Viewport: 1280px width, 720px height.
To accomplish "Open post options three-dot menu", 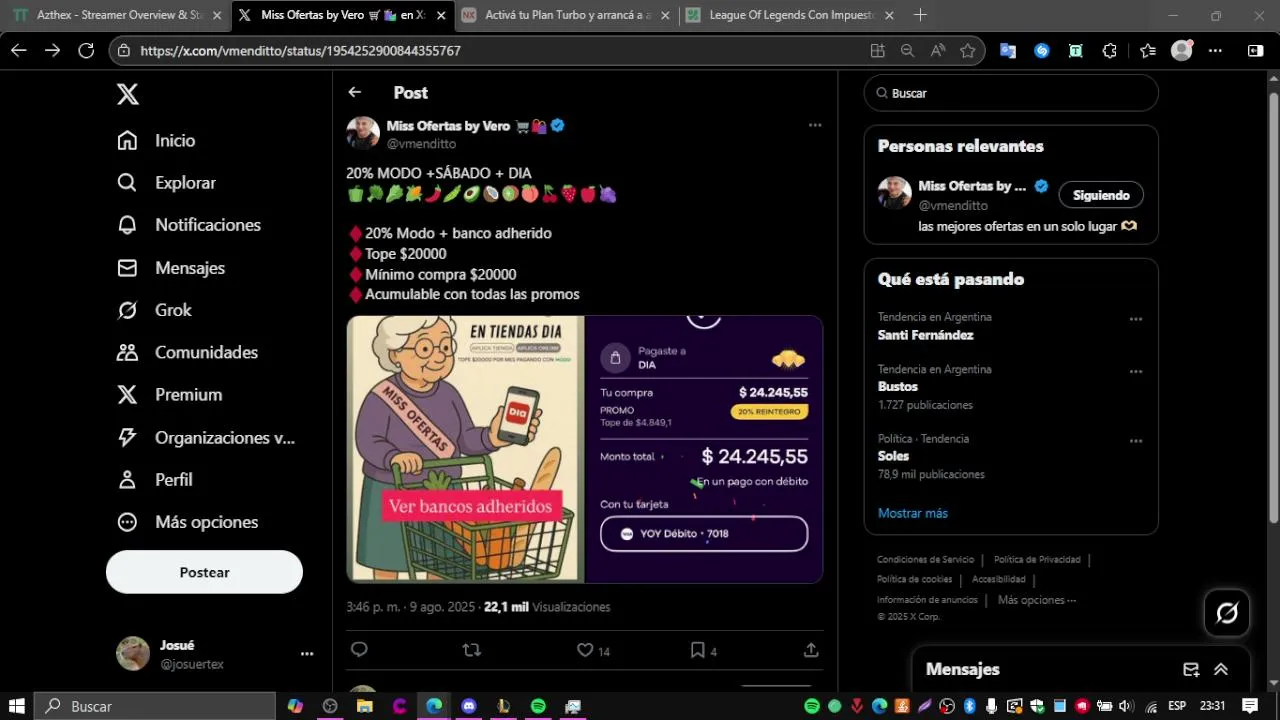I will (815, 125).
